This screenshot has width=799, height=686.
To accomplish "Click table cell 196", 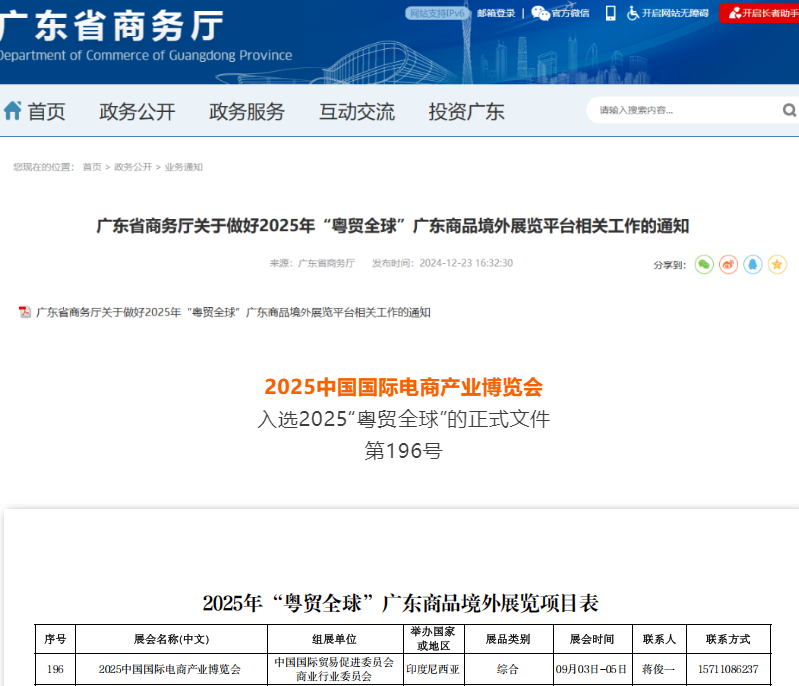I will tap(55, 669).
